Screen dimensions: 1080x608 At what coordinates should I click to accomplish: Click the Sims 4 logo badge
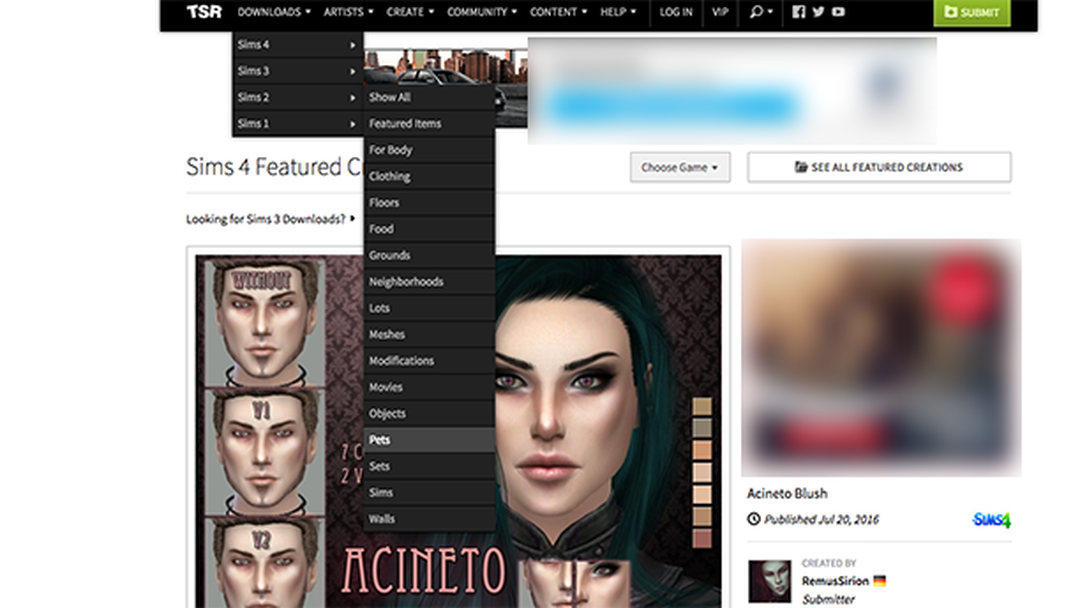[x=991, y=520]
